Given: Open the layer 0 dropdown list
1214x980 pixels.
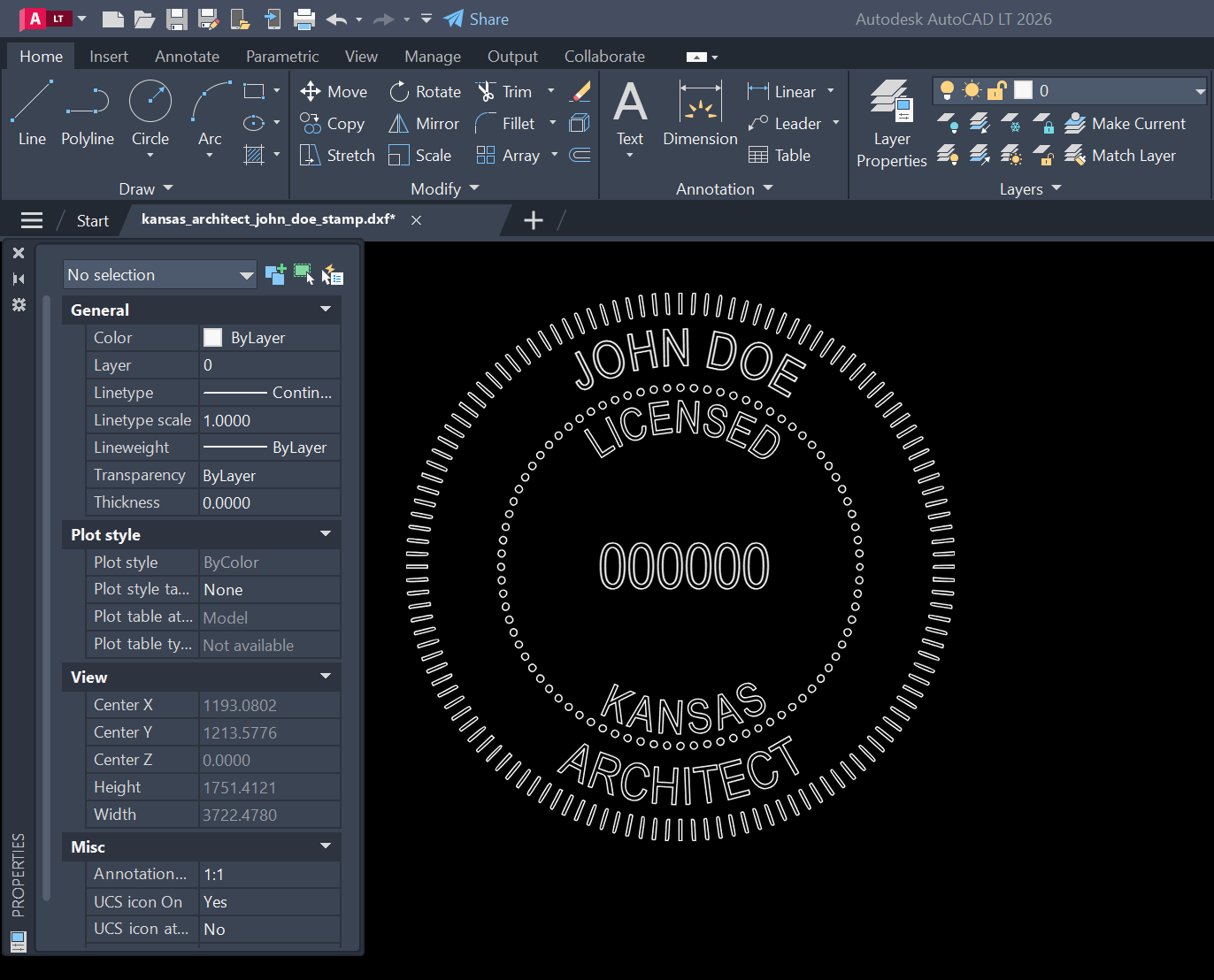Looking at the screenshot, I should [1200, 91].
